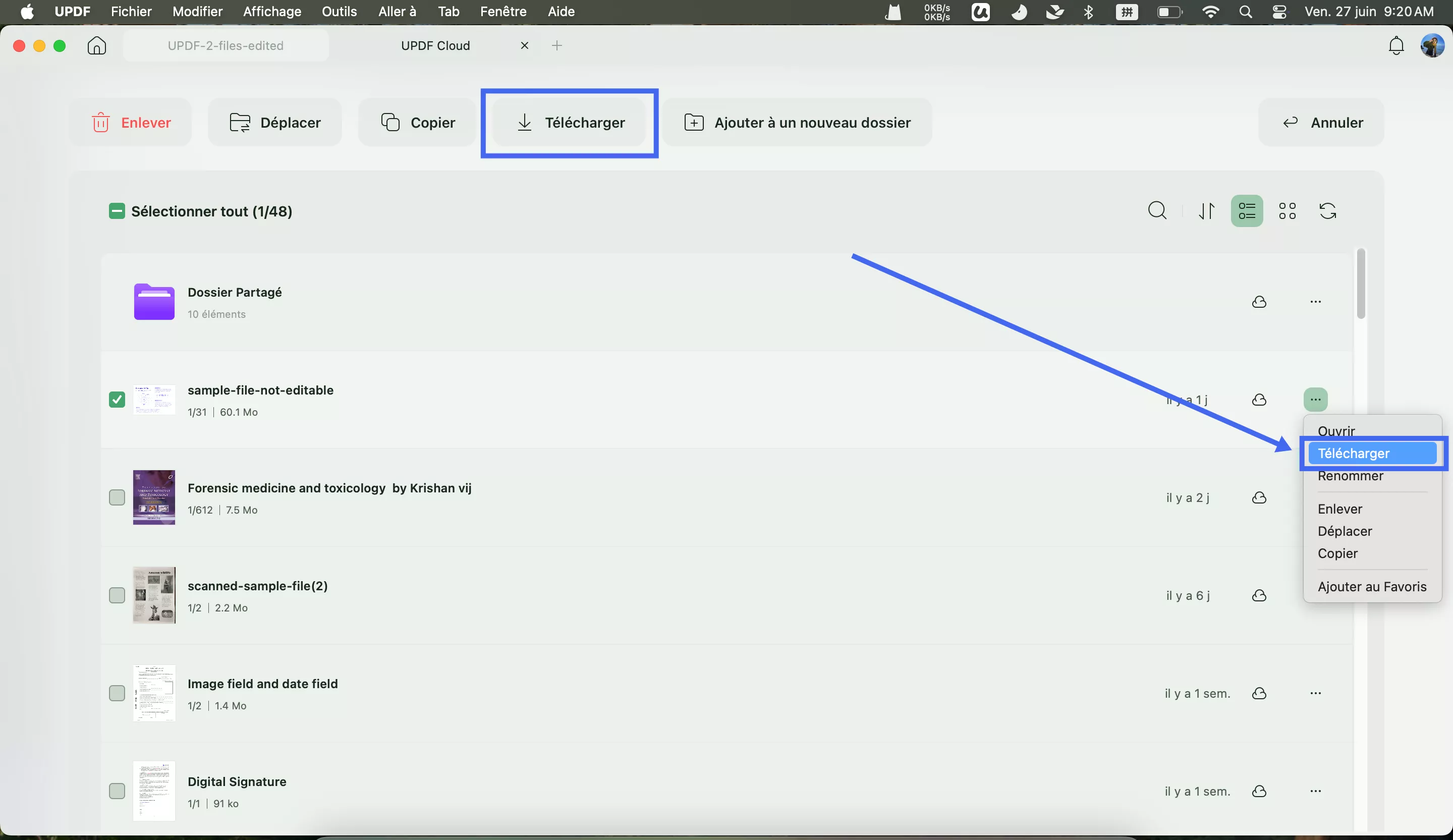The width and height of the screenshot is (1453, 840).
Task: Check the Digital Signature checkbox
Action: tap(117, 791)
